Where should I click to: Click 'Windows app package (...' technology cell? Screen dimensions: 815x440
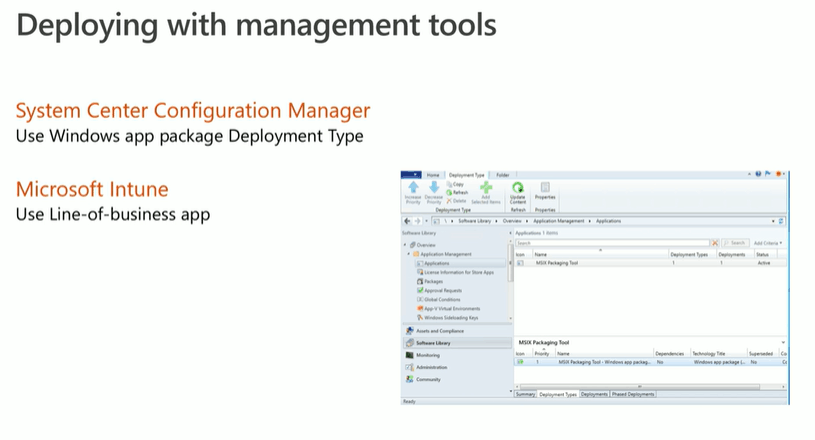click(719, 362)
